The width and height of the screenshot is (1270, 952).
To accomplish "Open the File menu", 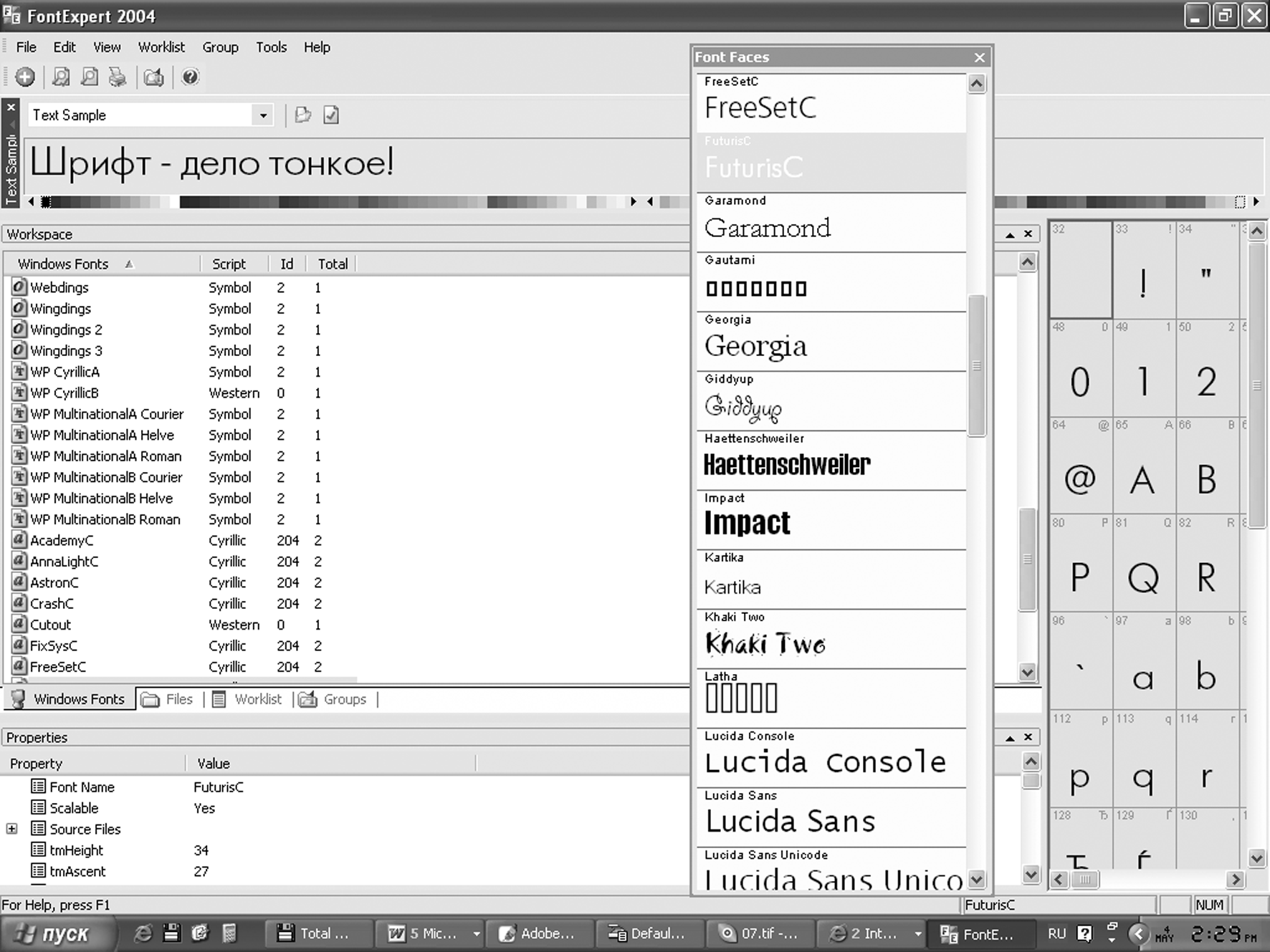I will pyautogui.click(x=26, y=47).
